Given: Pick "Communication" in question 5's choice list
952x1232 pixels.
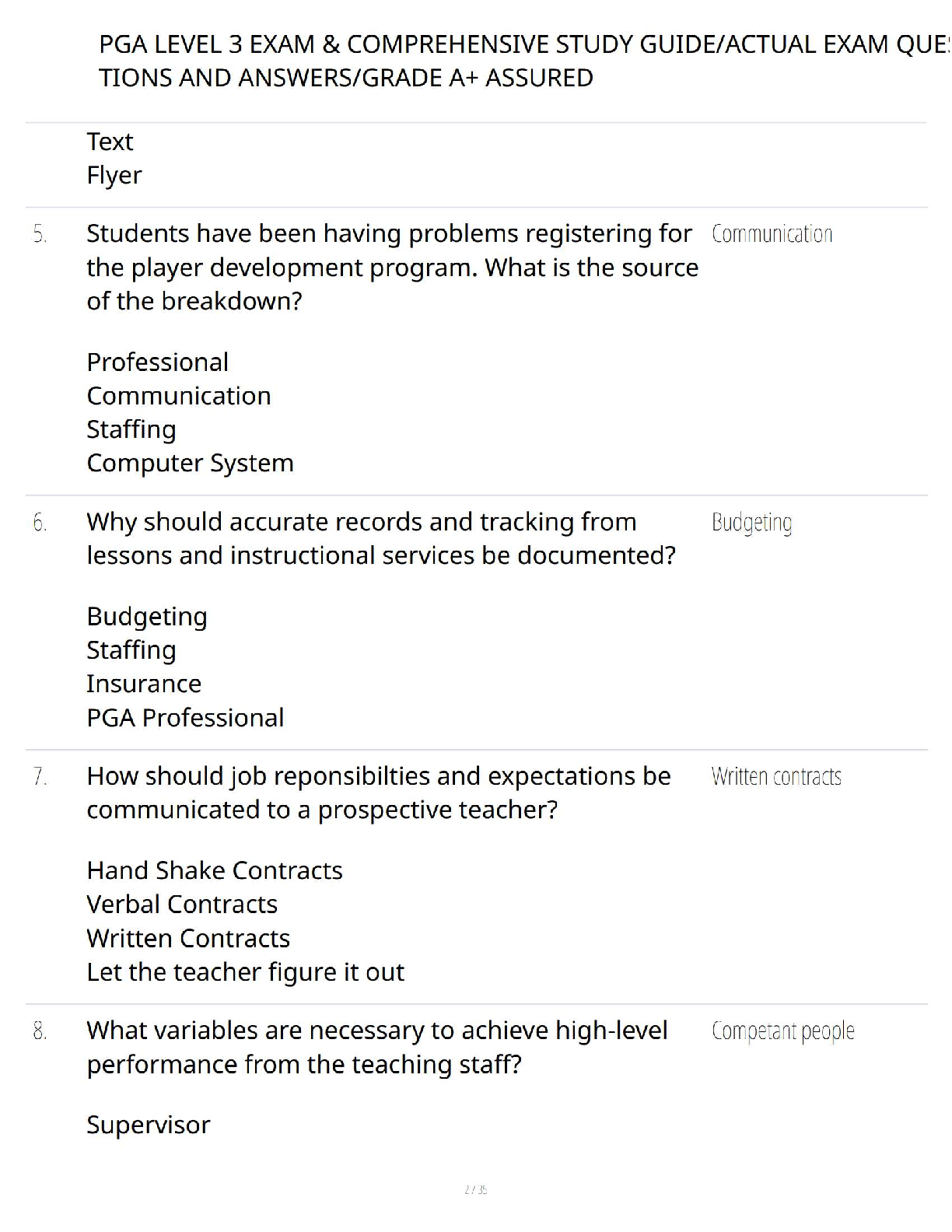Looking at the screenshot, I should tap(179, 396).
